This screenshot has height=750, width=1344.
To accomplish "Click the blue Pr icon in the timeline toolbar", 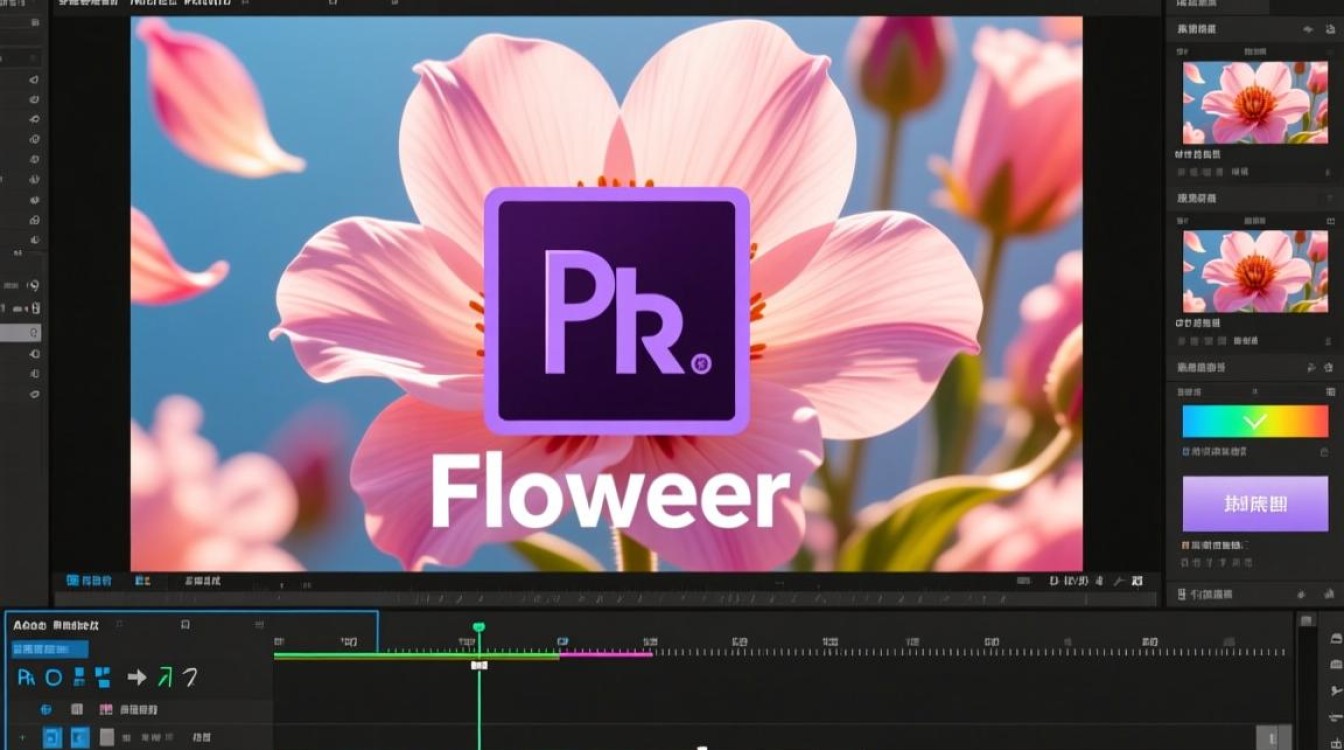I will click(27, 677).
